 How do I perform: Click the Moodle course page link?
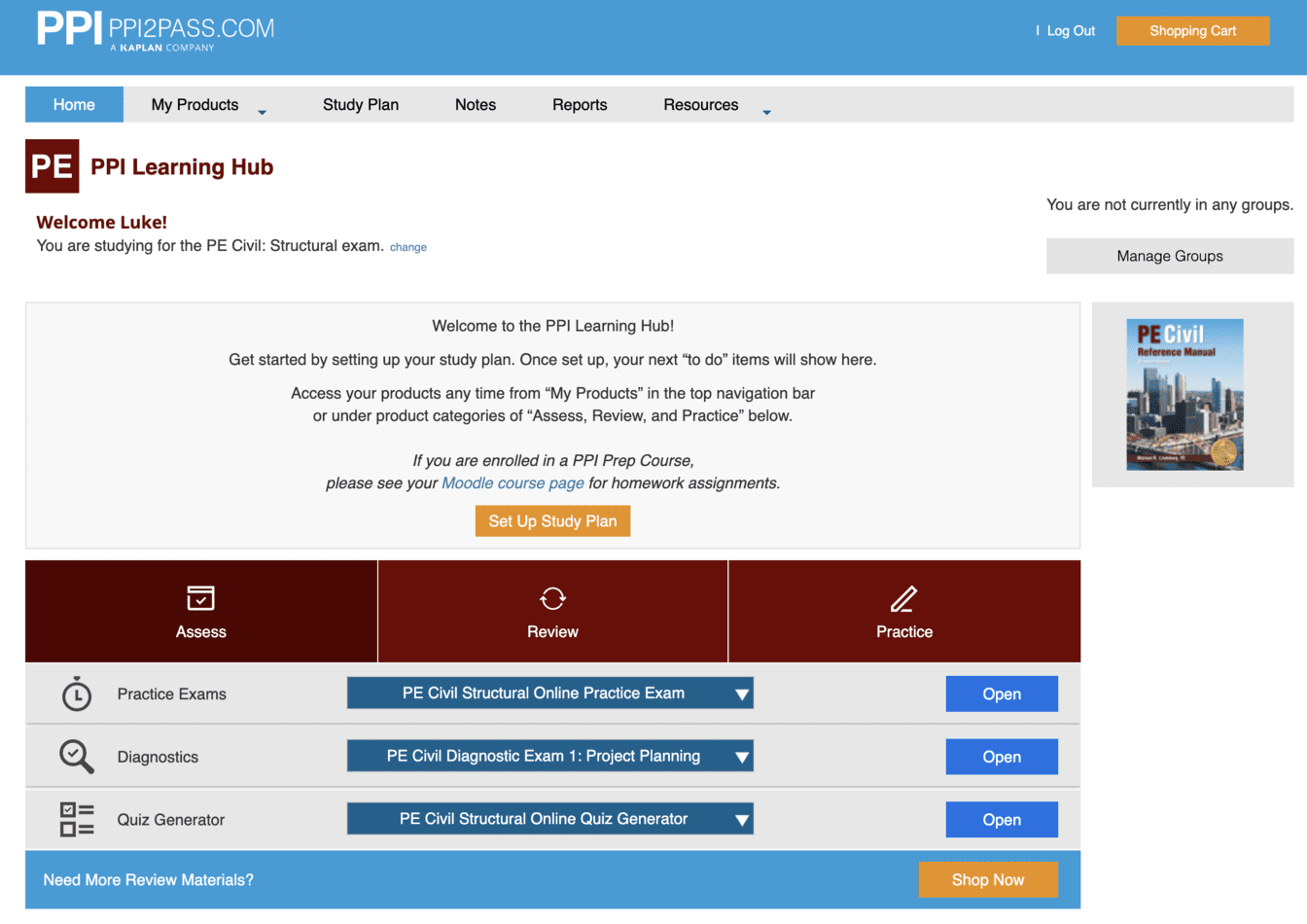[512, 482]
